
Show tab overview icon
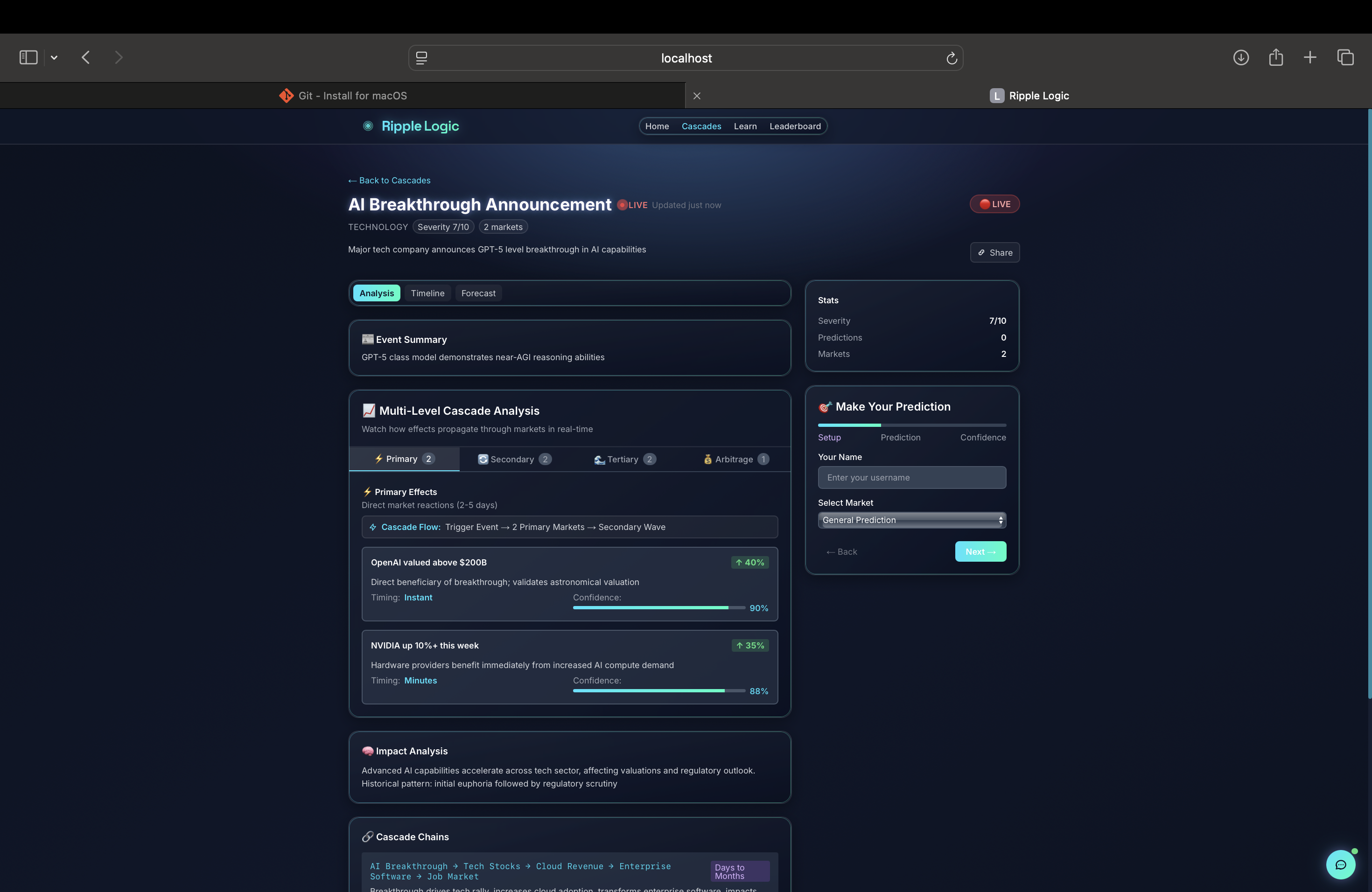point(1345,58)
